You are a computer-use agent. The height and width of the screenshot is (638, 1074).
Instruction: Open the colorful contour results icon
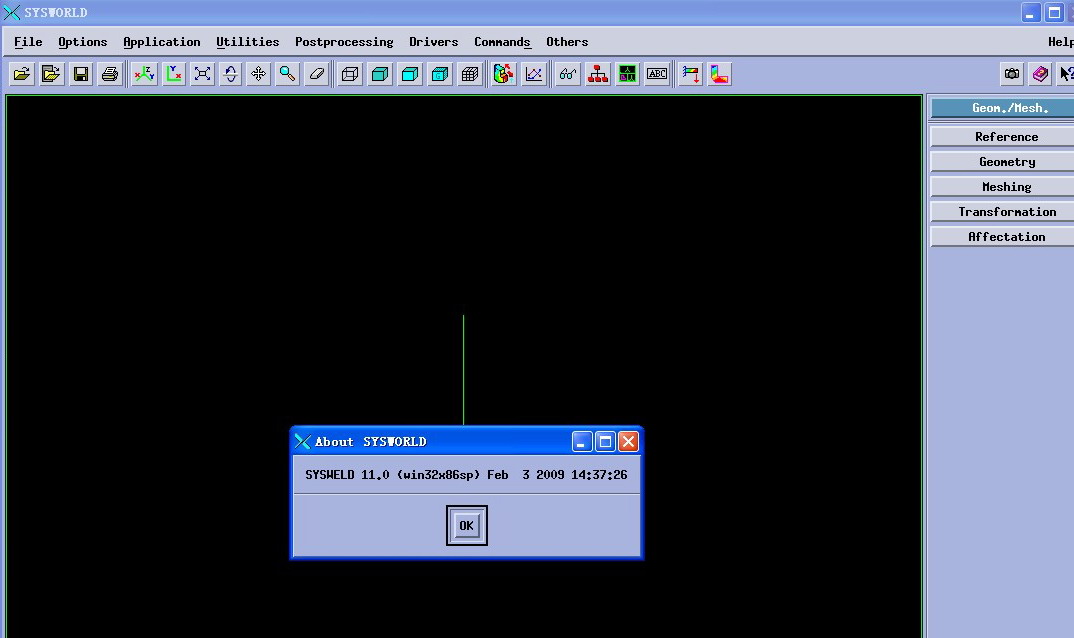click(x=503, y=74)
